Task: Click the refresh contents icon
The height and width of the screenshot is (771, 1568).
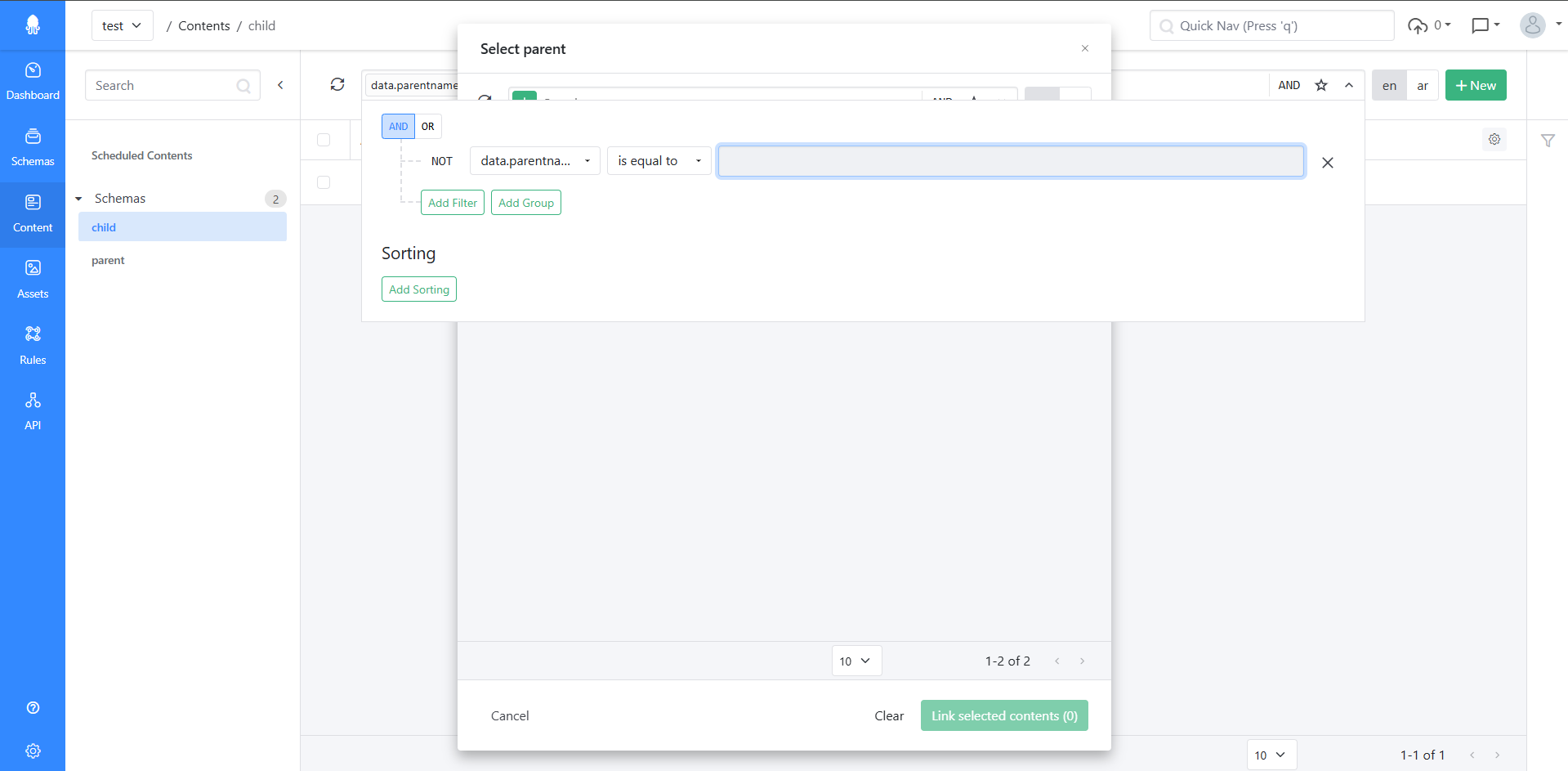Action: [x=337, y=85]
